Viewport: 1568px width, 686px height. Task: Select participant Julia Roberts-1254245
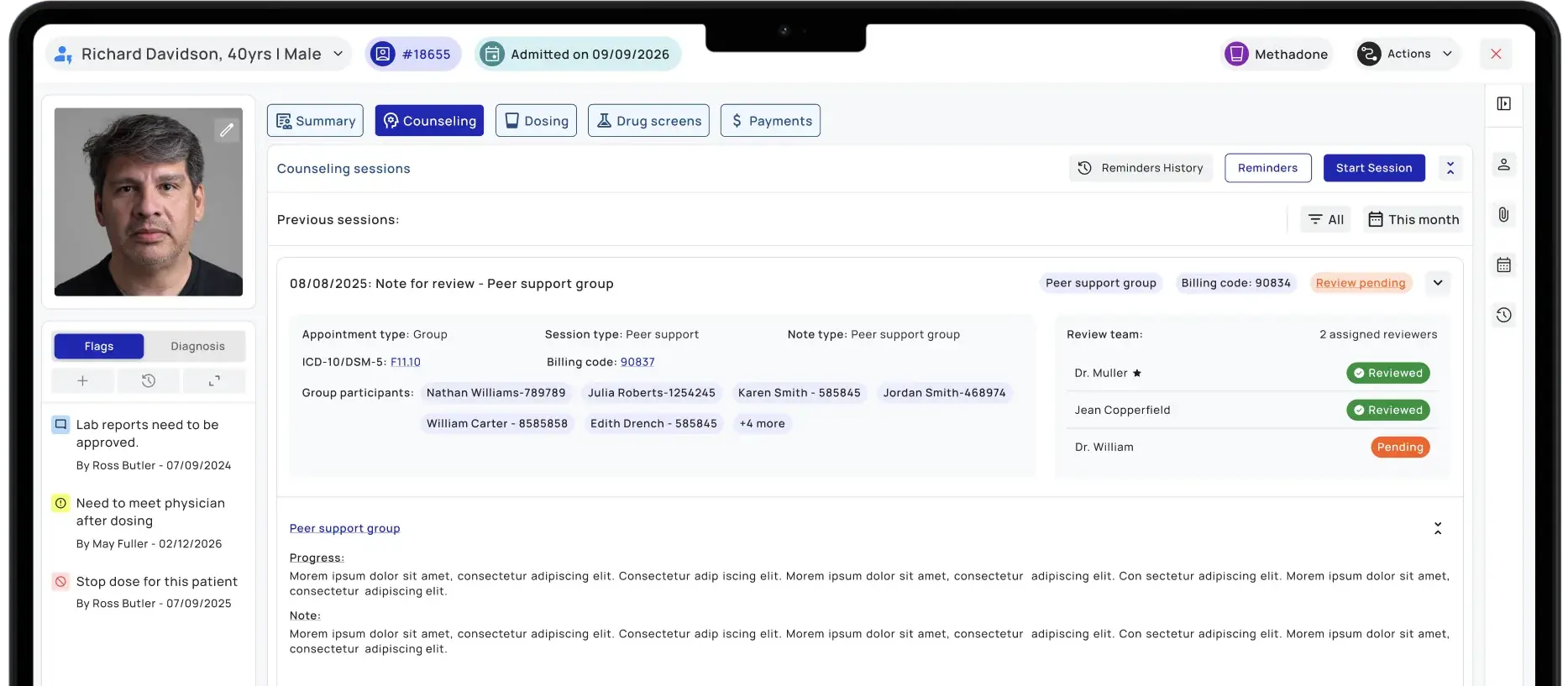(652, 392)
